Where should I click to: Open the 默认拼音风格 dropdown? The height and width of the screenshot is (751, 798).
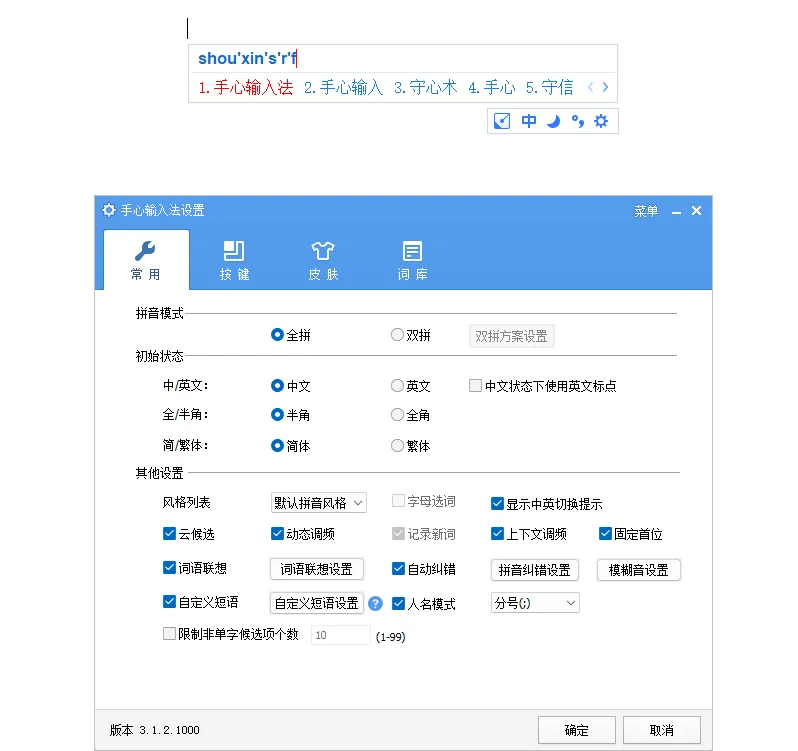coord(319,503)
